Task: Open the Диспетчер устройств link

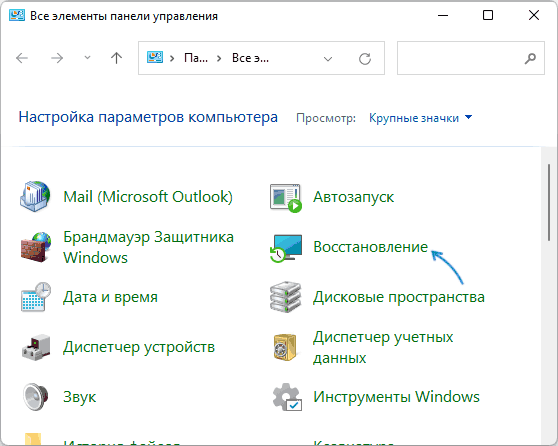Action: (x=139, y=347)
